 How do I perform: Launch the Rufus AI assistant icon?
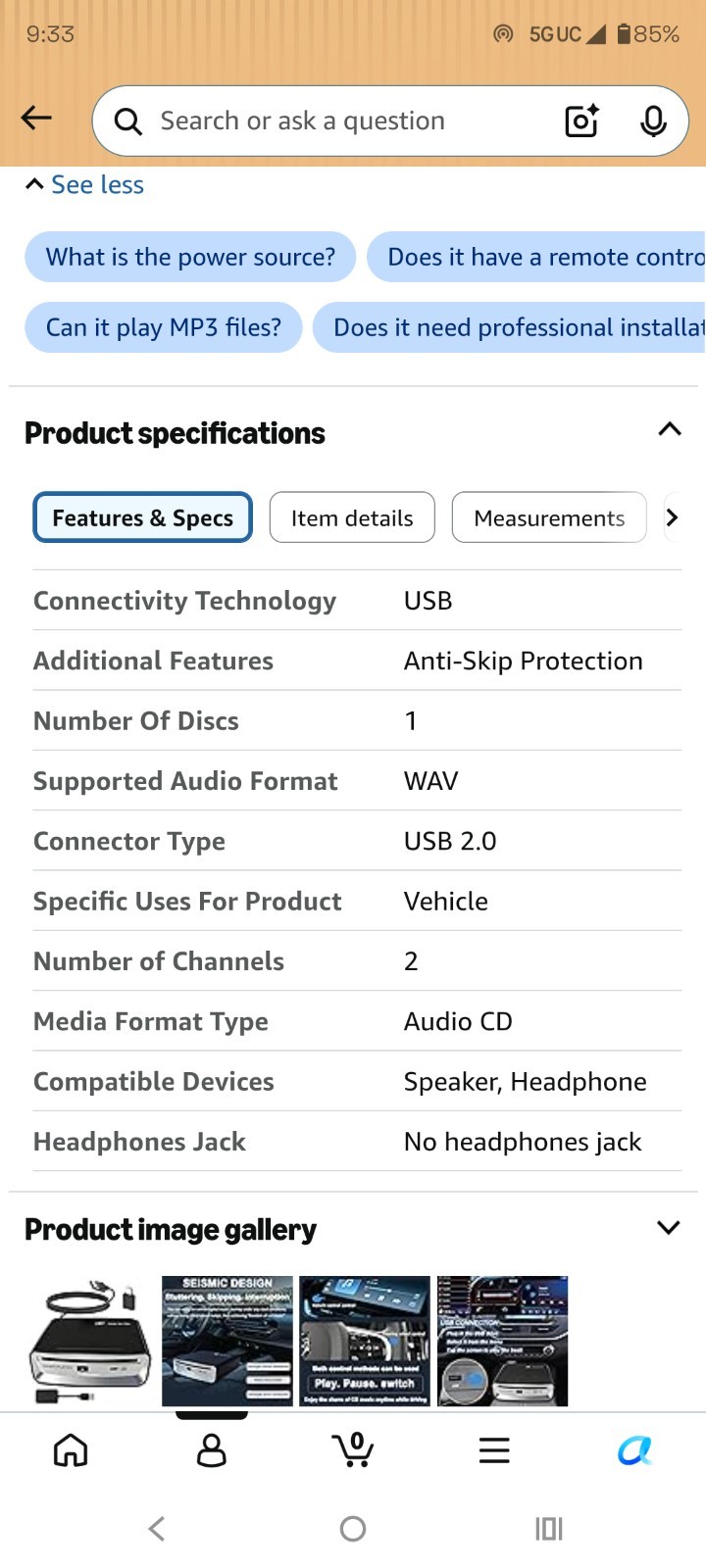(x=635, y=1450)
